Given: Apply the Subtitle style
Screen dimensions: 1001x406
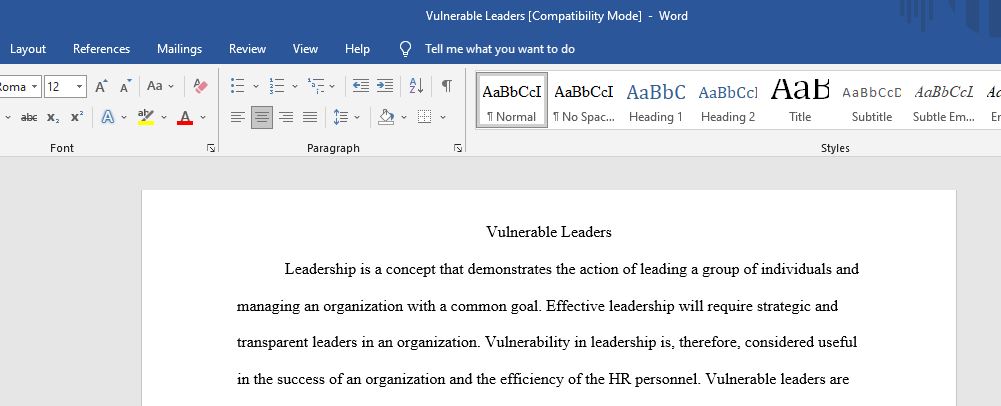Looking at the screenshot, I should tap(872, 100).
